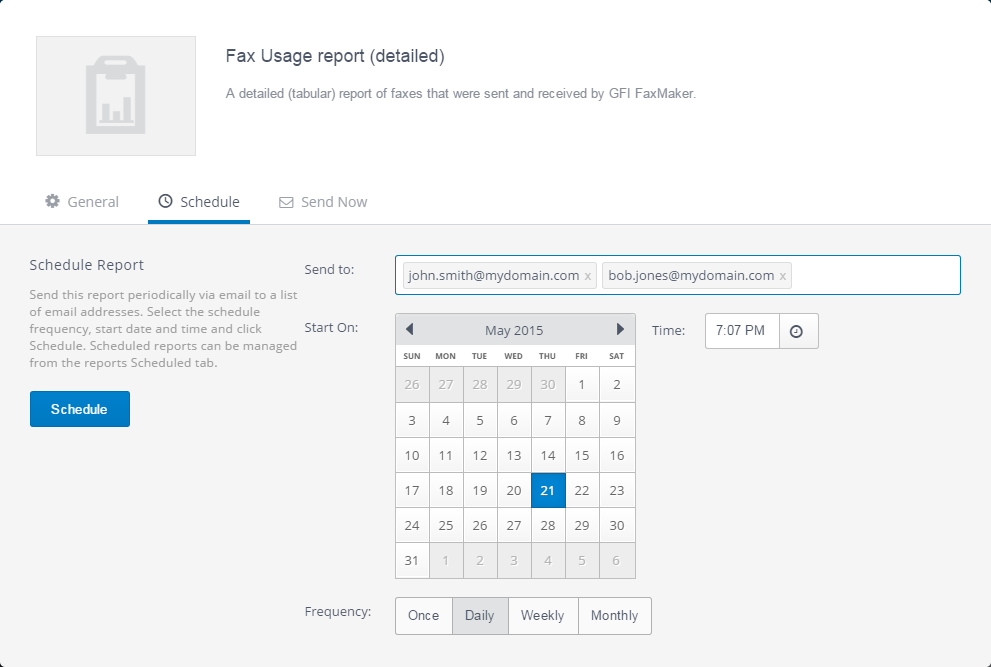
Task: Select day 13 in the calendar
Action: coord(514,455)
